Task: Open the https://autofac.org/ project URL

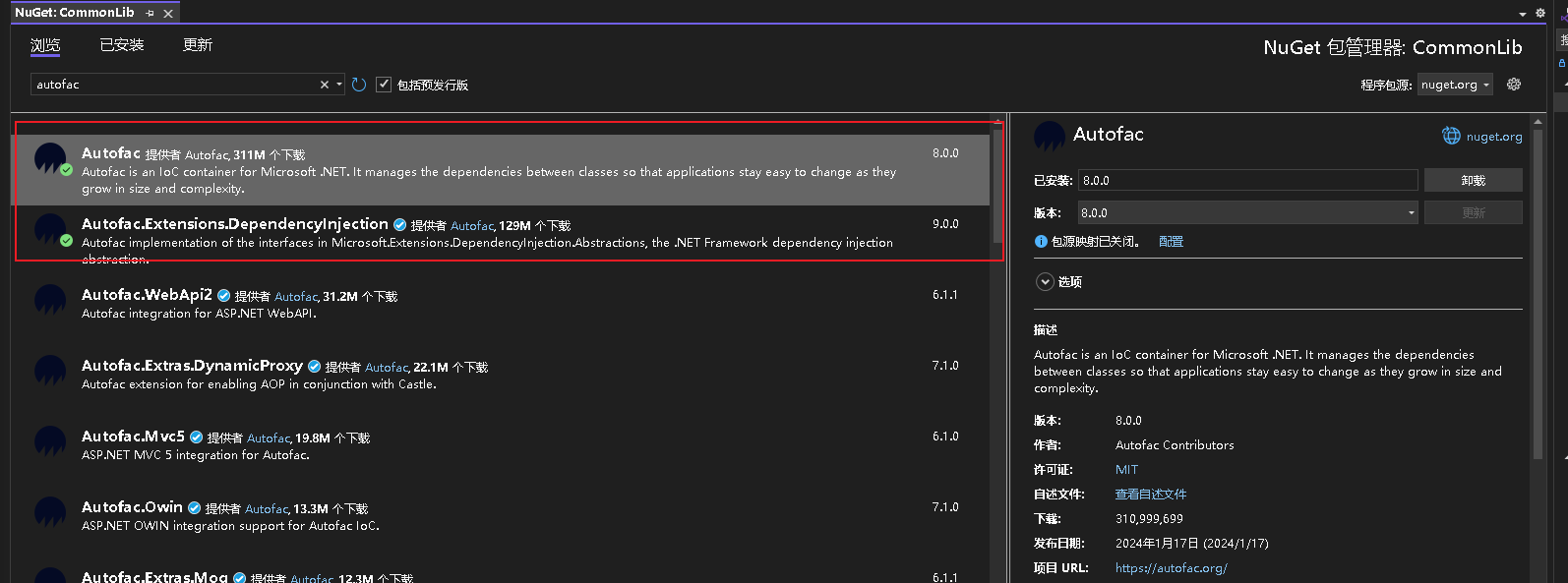Action: (x=1171, y=568)
